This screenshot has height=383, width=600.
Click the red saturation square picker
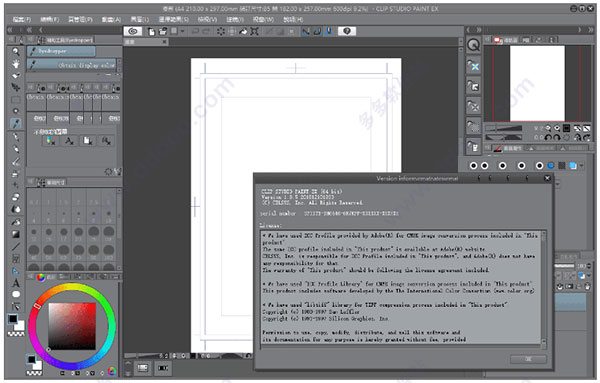click(72, 326)
